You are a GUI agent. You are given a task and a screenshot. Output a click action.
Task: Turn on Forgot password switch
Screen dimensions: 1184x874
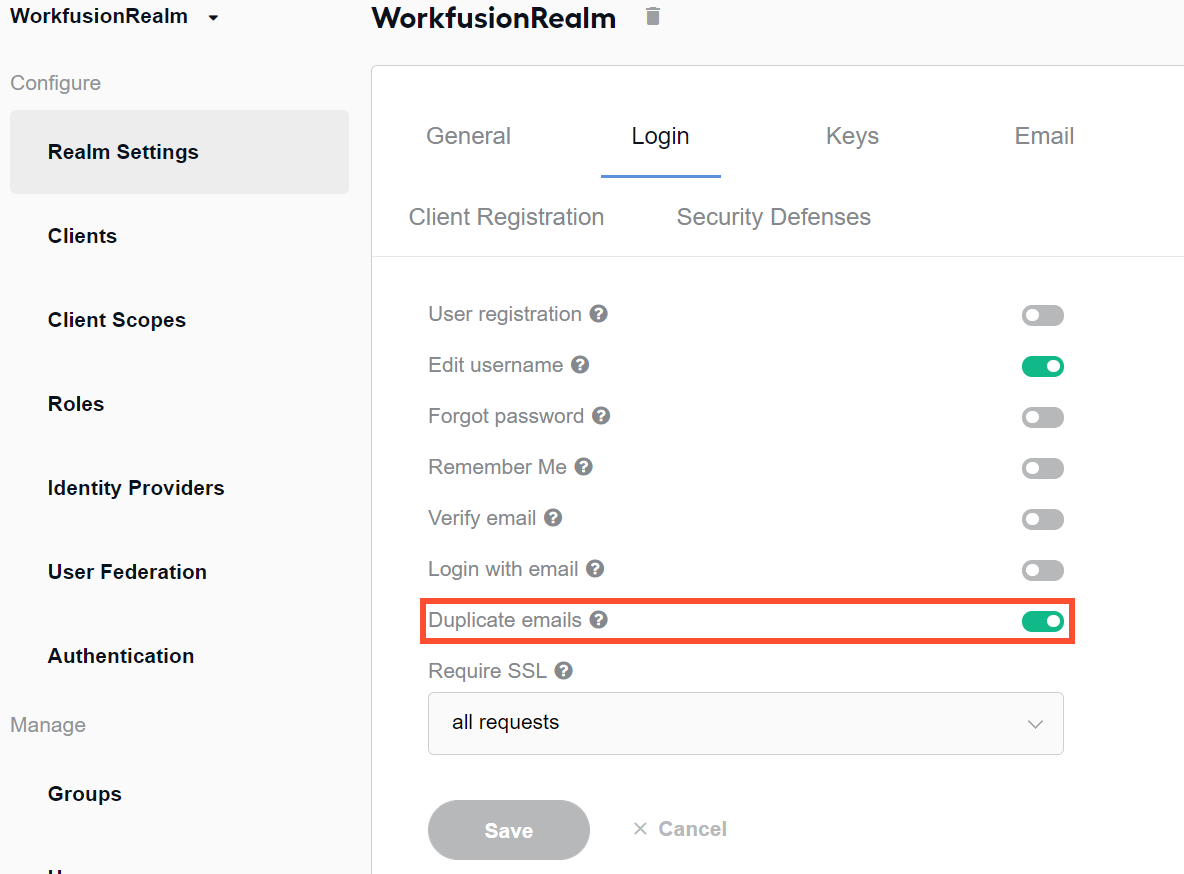(x=1043, y=418)
